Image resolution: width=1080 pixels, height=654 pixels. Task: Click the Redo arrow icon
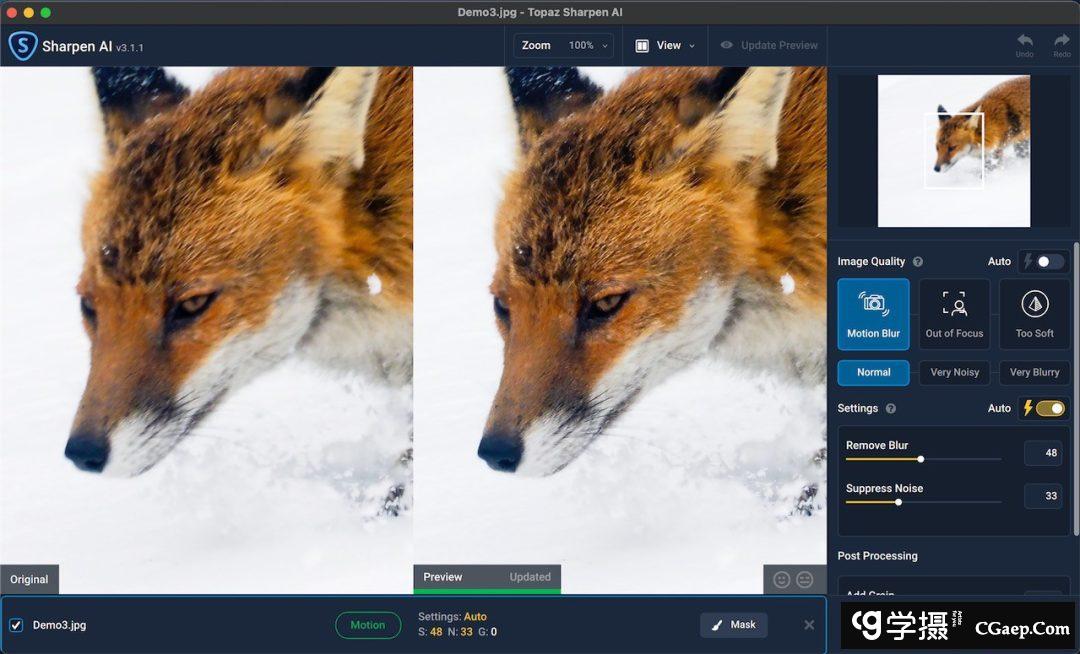(x=1061, y=41)
